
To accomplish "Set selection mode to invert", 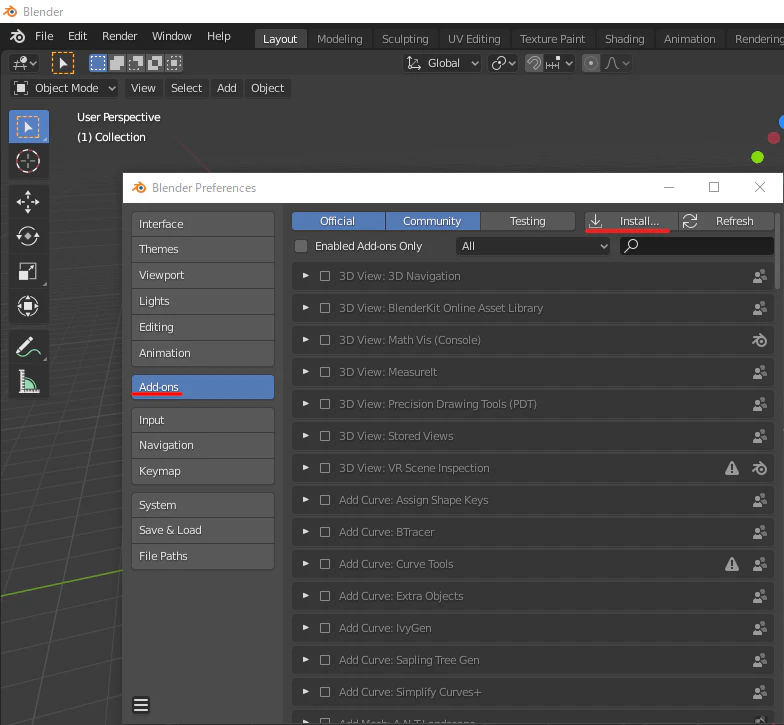I will [154, 63].
